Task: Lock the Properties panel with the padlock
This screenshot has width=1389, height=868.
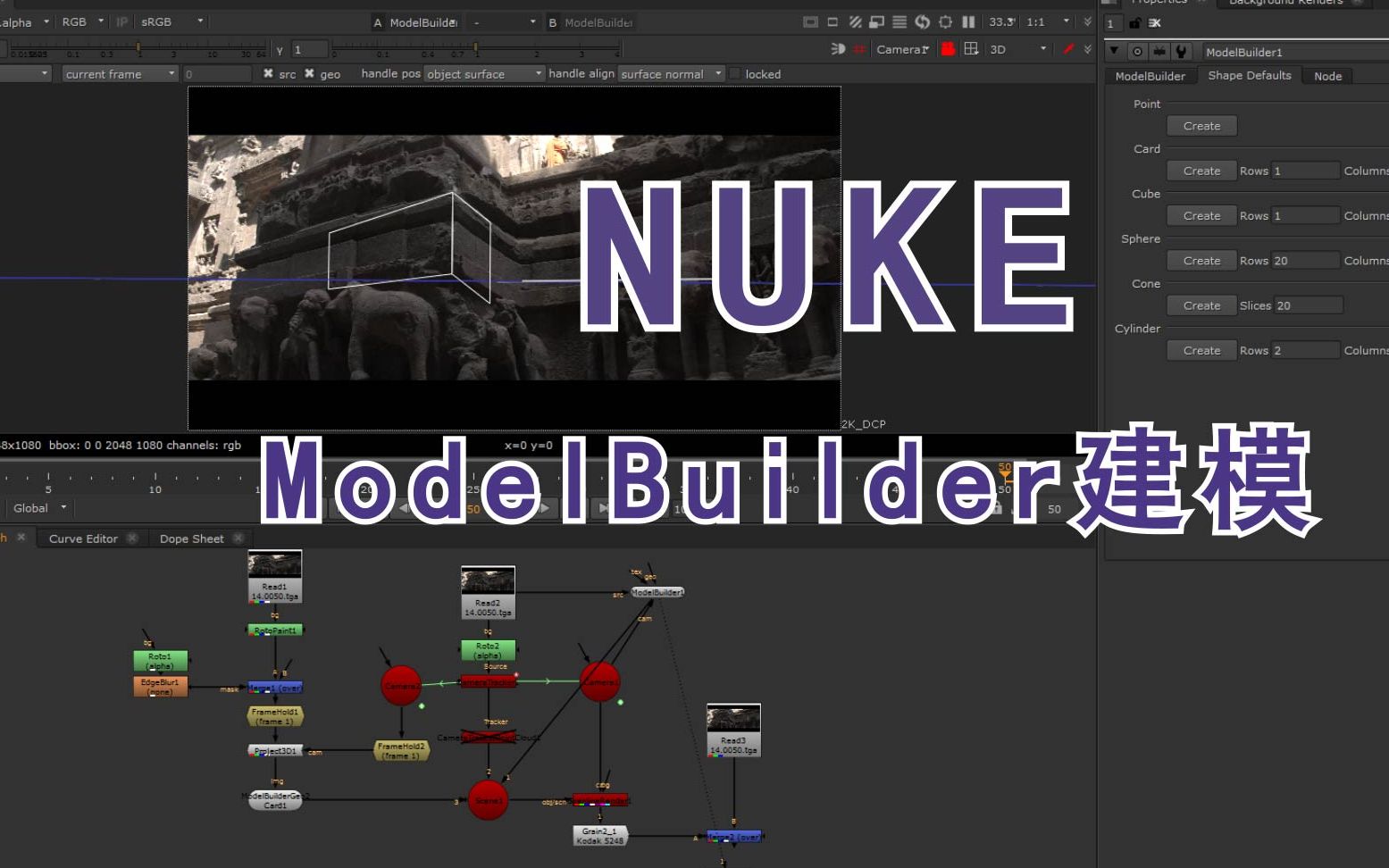Action: click(1134, 23)
